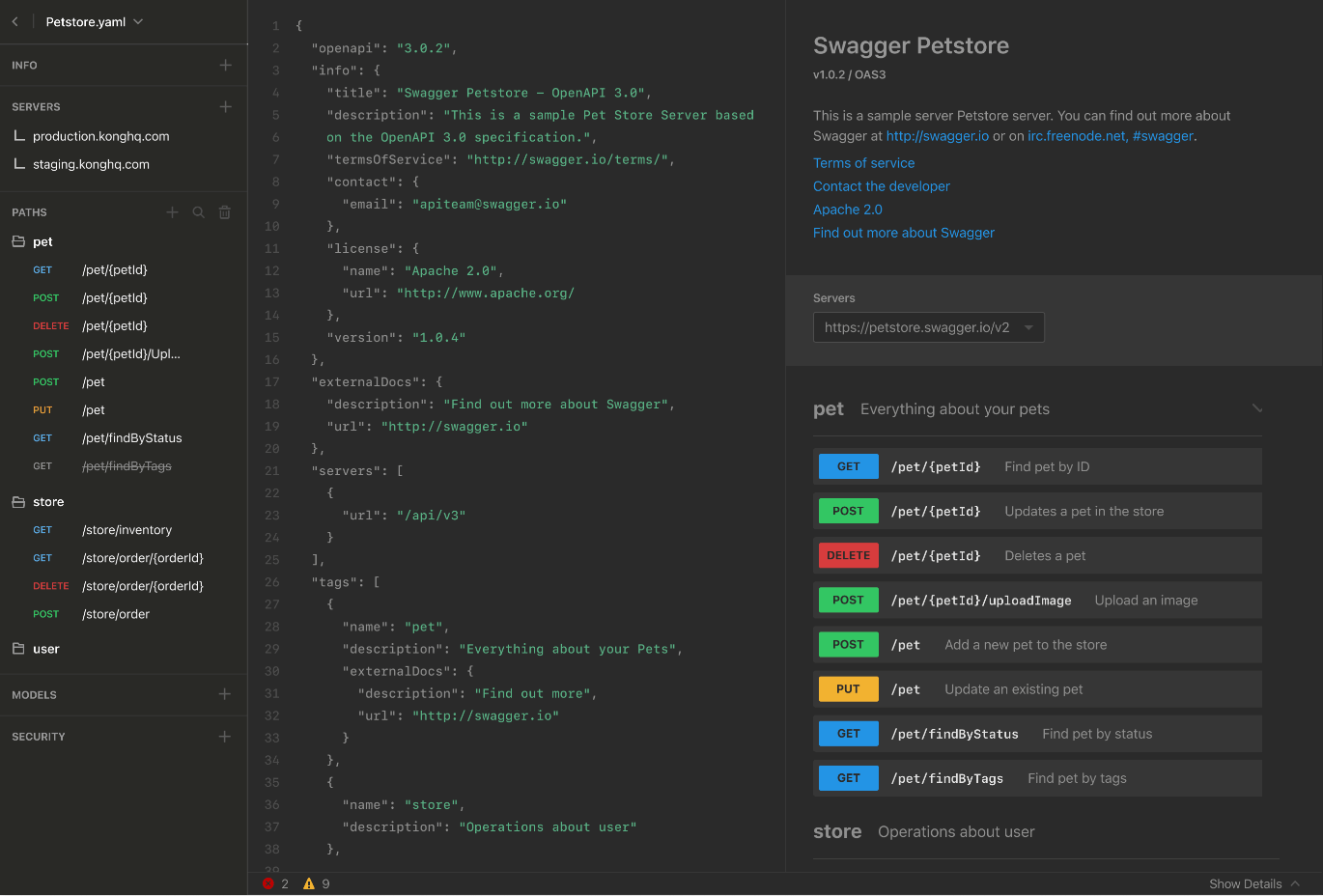Screen dimensions: 1323x896
Task: Expand Show Details in status bar
Action: pos(1254,883)
